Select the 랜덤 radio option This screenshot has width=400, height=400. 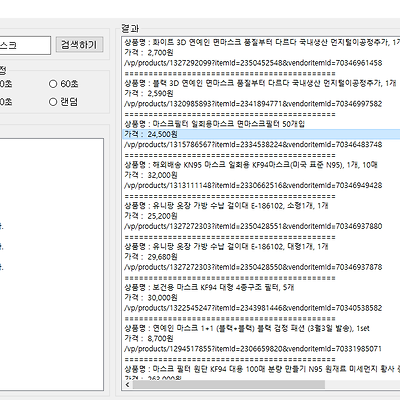point(63,102)
